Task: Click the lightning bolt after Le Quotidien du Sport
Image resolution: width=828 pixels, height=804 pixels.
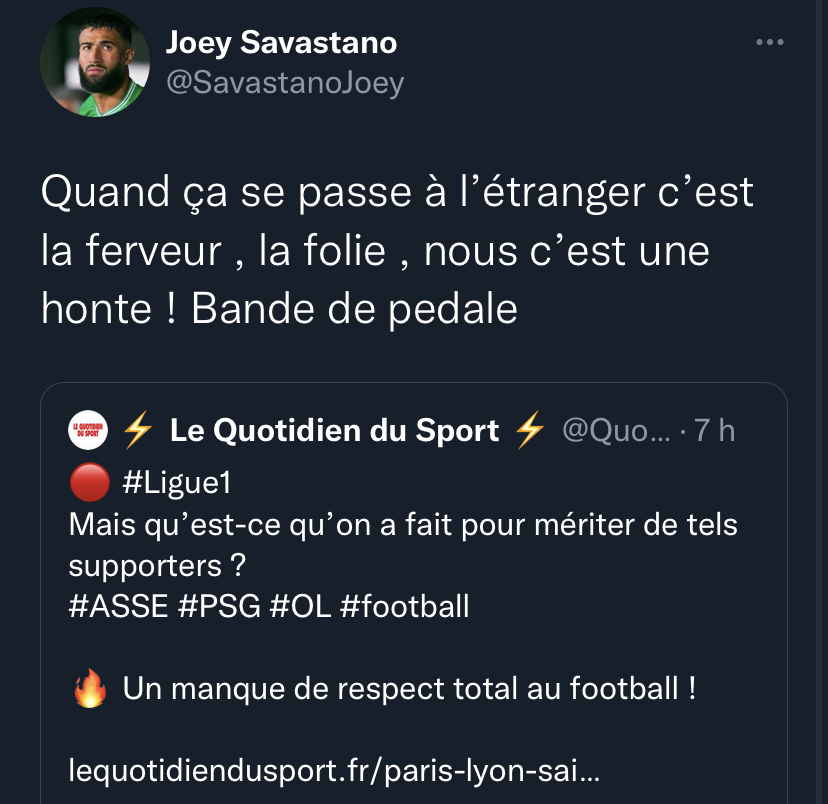Action: click(530, 431)
